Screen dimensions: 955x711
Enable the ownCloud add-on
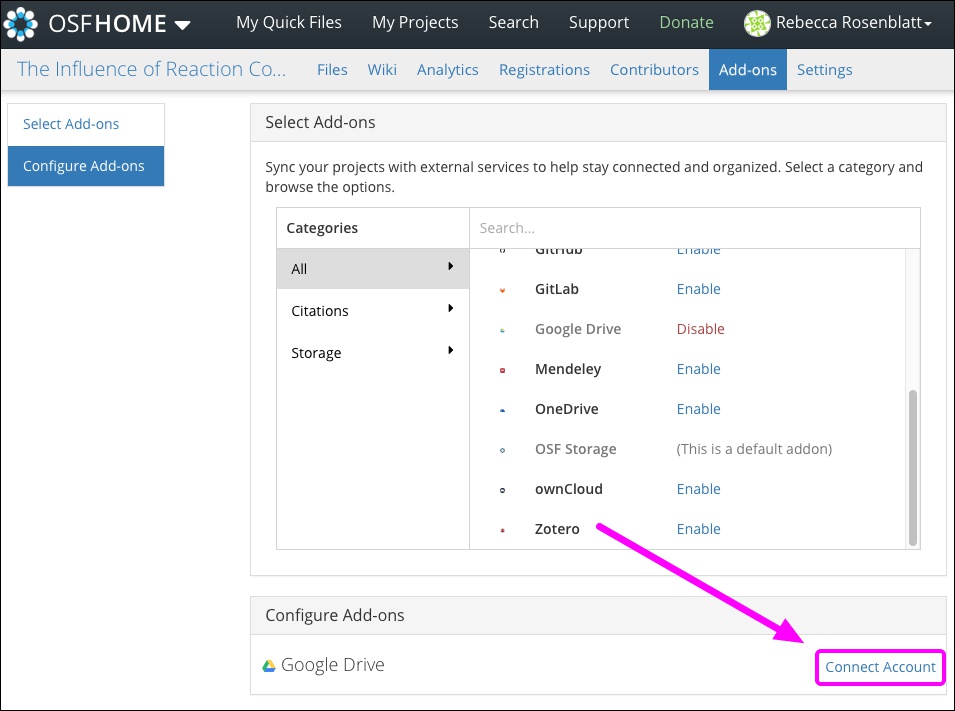click(x=698, y=489)
